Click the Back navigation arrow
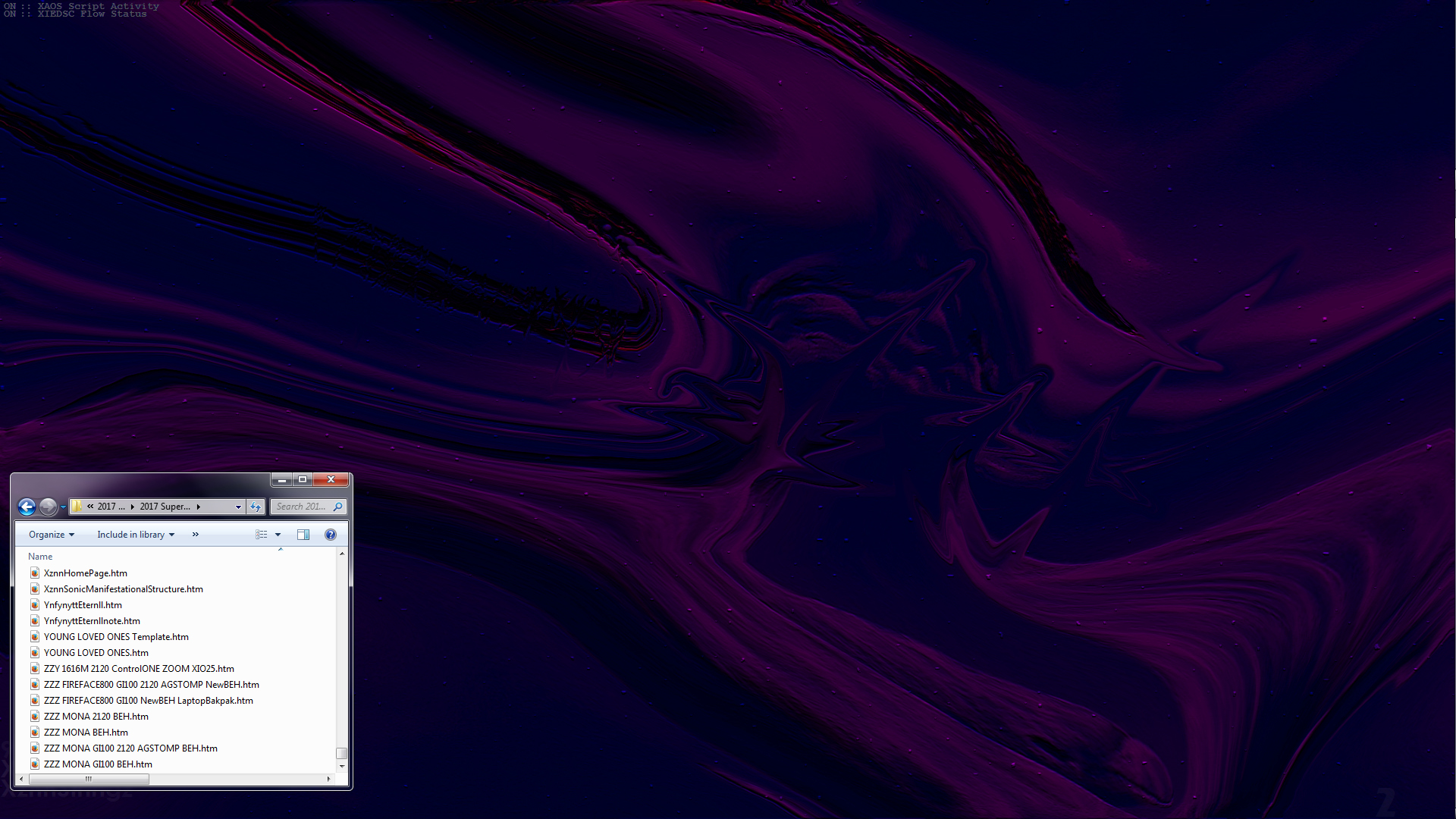Screen dimensions: 1456x819 pos(27,507)
